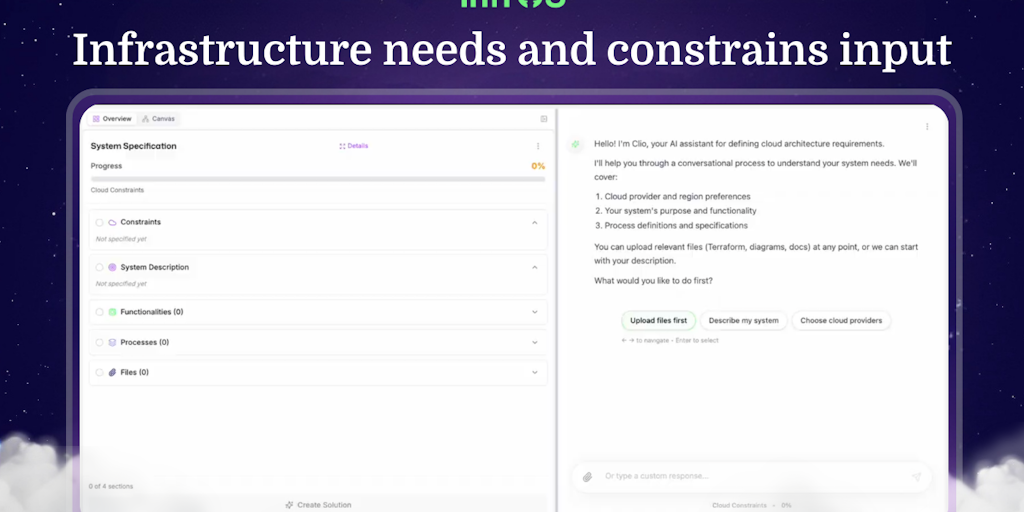The width and height of the screenshot is (1024, 512).
Task: Click the Files paperclip icon in section list
Action: 112,372
